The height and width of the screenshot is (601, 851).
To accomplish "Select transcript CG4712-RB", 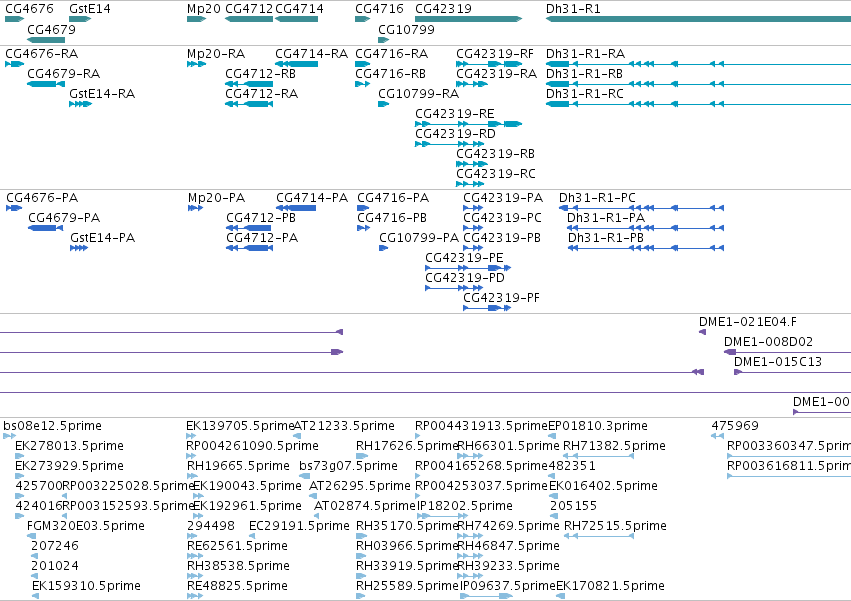I will 261,74.
